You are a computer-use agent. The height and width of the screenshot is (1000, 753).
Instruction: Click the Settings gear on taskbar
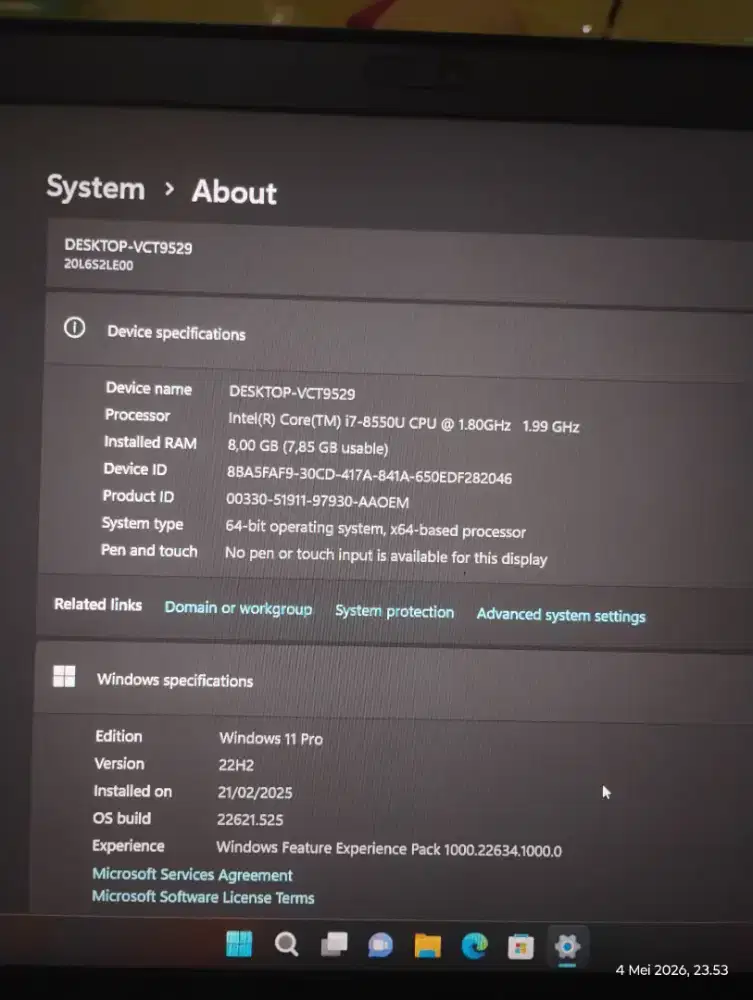[567, 946]
